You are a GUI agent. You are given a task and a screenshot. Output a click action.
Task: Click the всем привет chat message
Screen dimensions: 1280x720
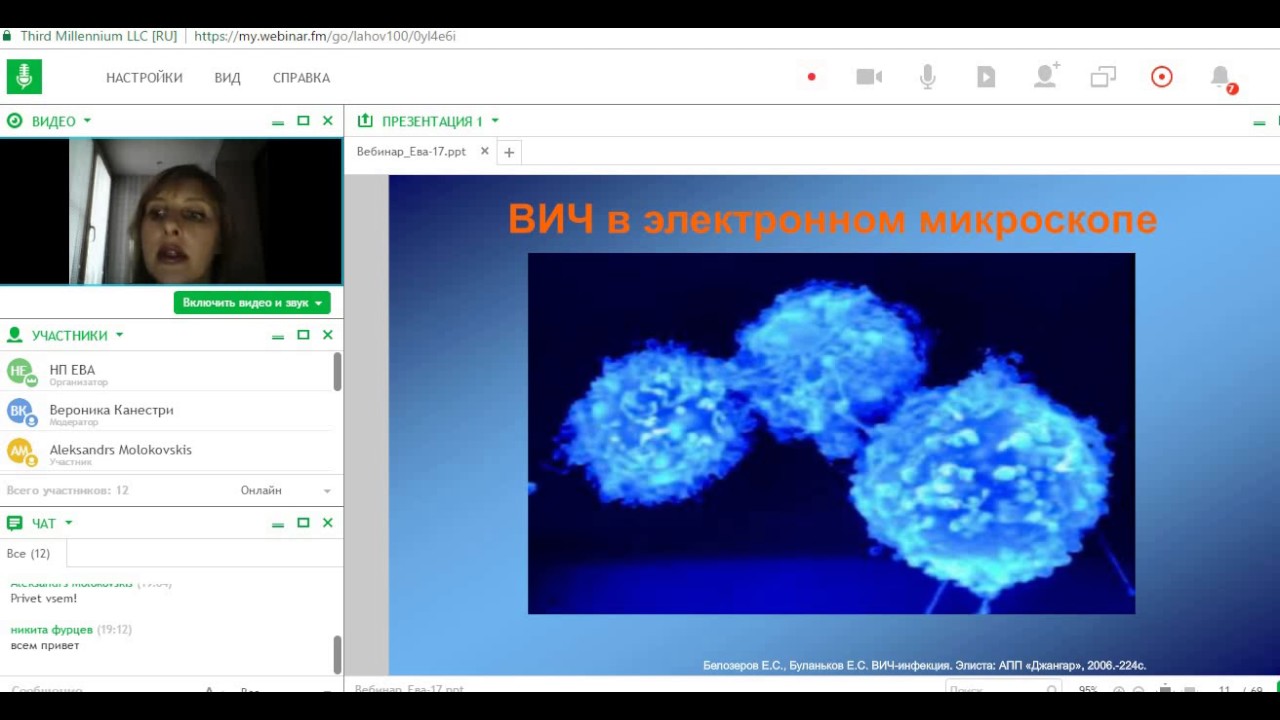(x=45, y=646)
